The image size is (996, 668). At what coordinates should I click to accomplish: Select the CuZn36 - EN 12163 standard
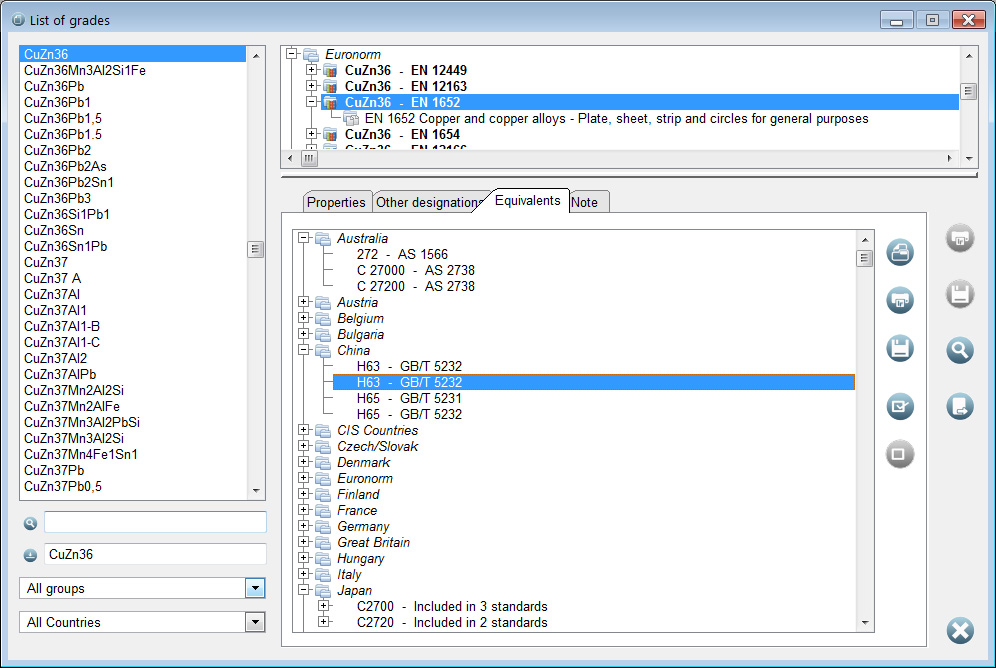pos(406,86)
